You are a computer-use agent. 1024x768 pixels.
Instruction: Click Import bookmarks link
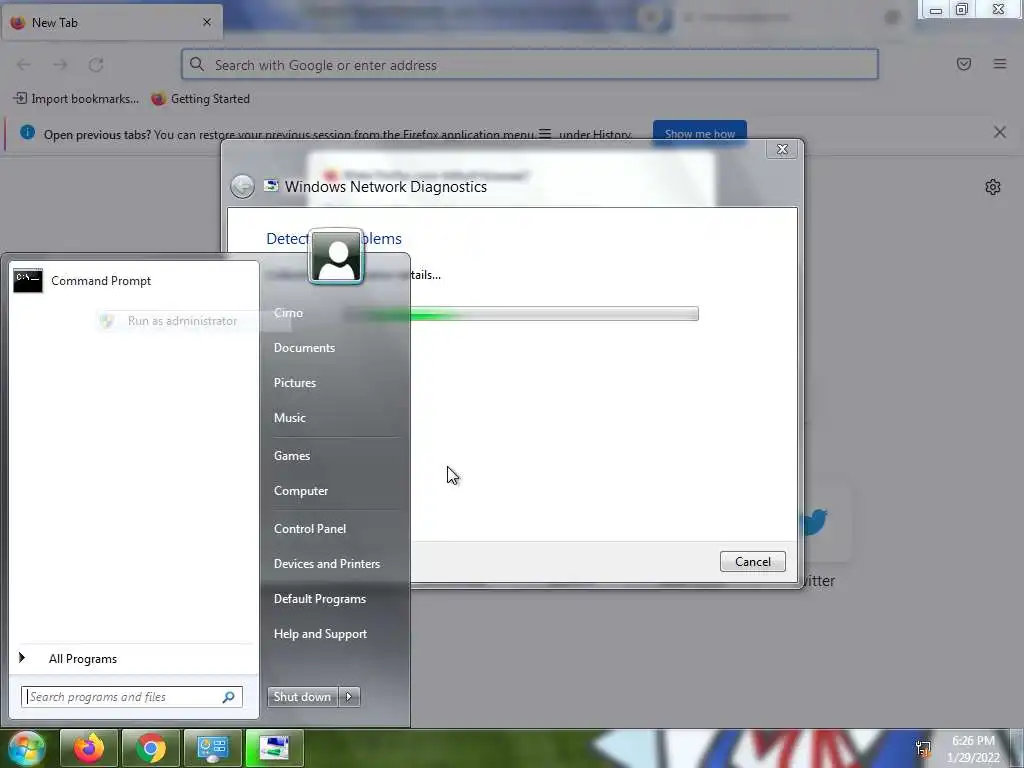76,99
